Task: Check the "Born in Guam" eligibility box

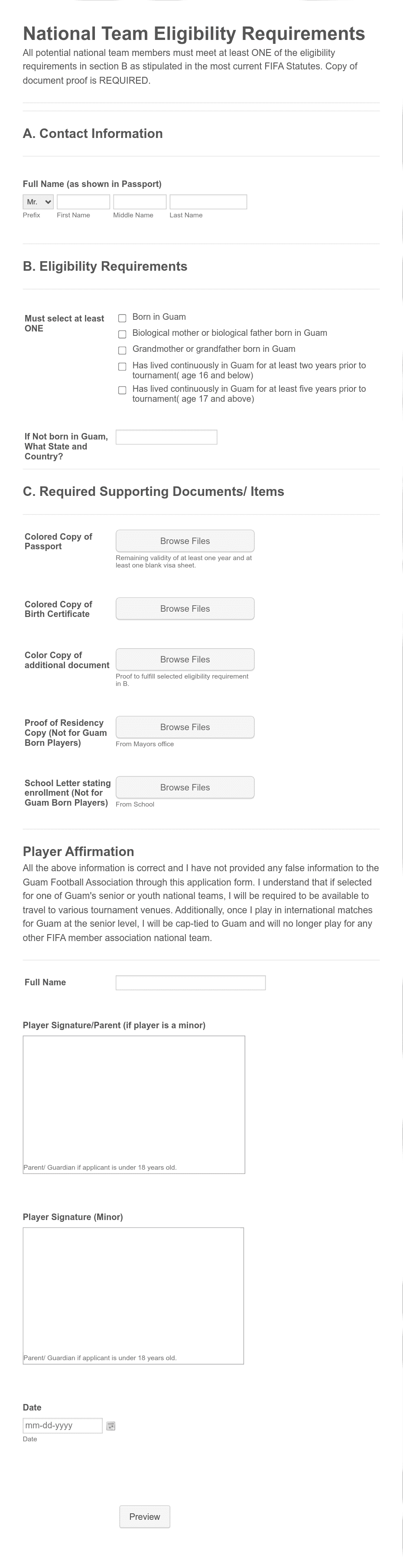Action: pyautogui.click(x=122, y=317)
